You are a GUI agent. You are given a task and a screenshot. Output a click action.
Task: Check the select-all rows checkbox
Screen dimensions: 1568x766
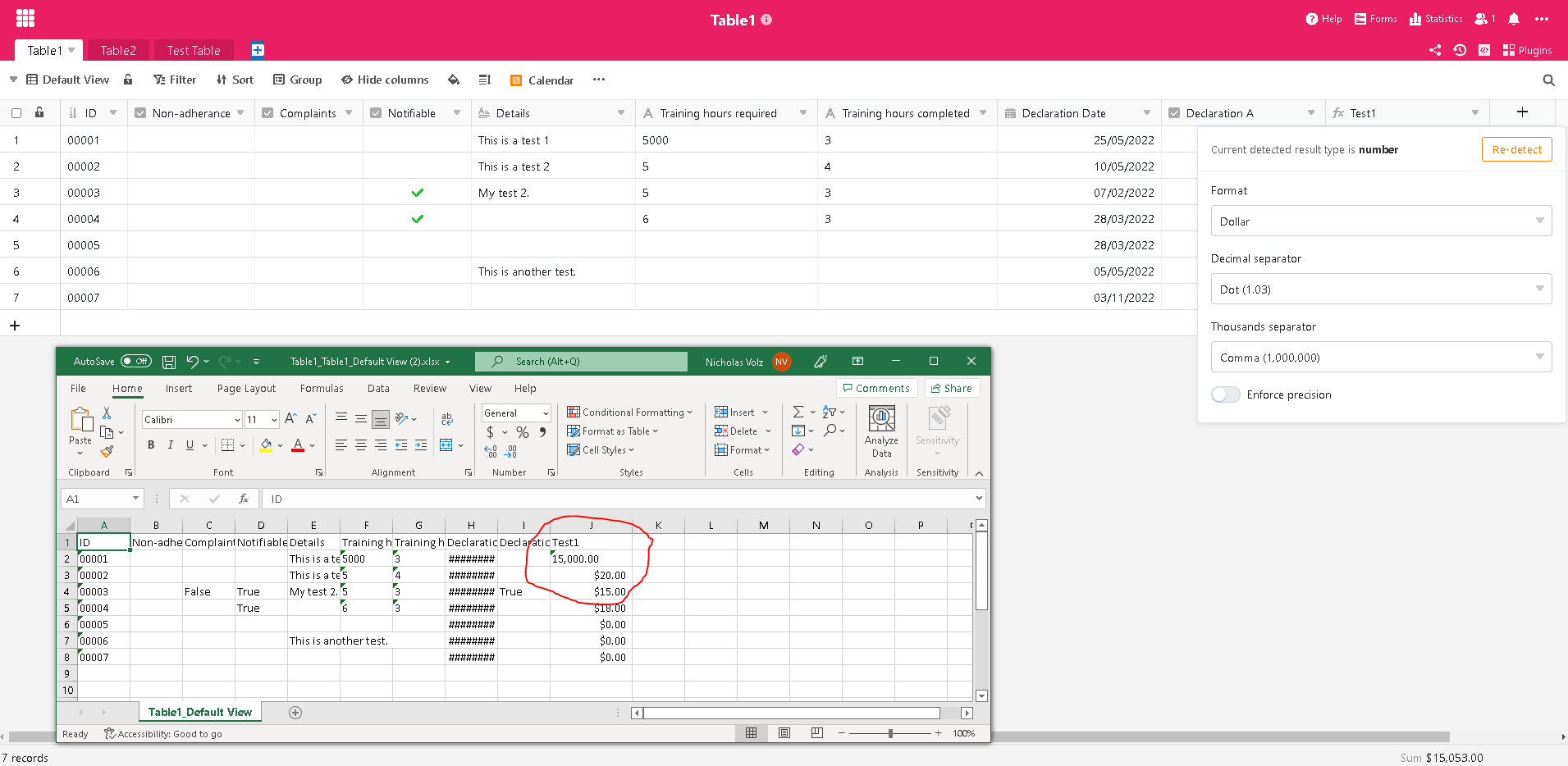(16, 113)
